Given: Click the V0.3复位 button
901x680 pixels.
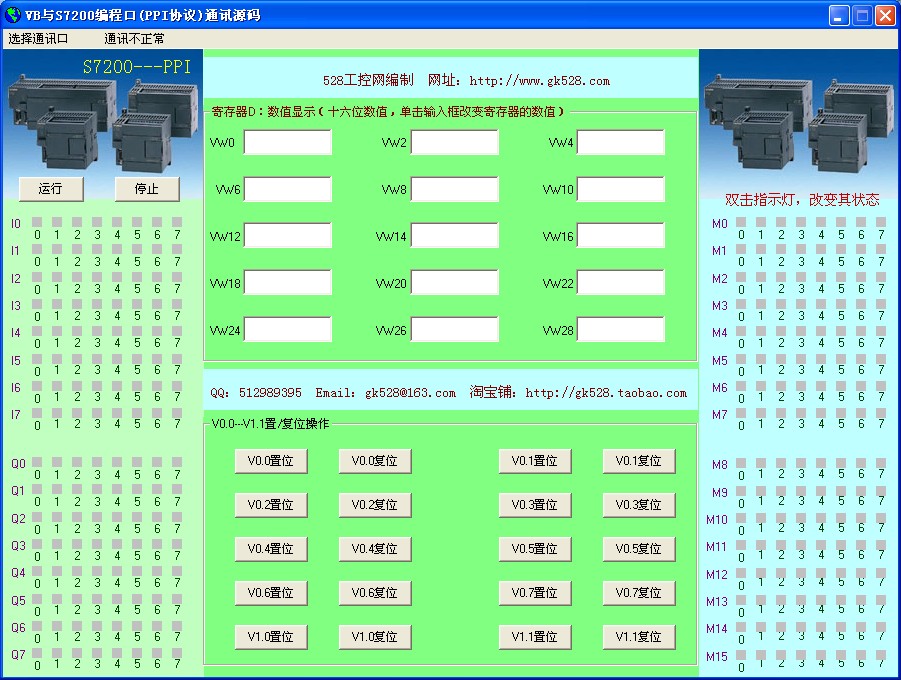Looking at the screenshot, I should click(639, 505).
